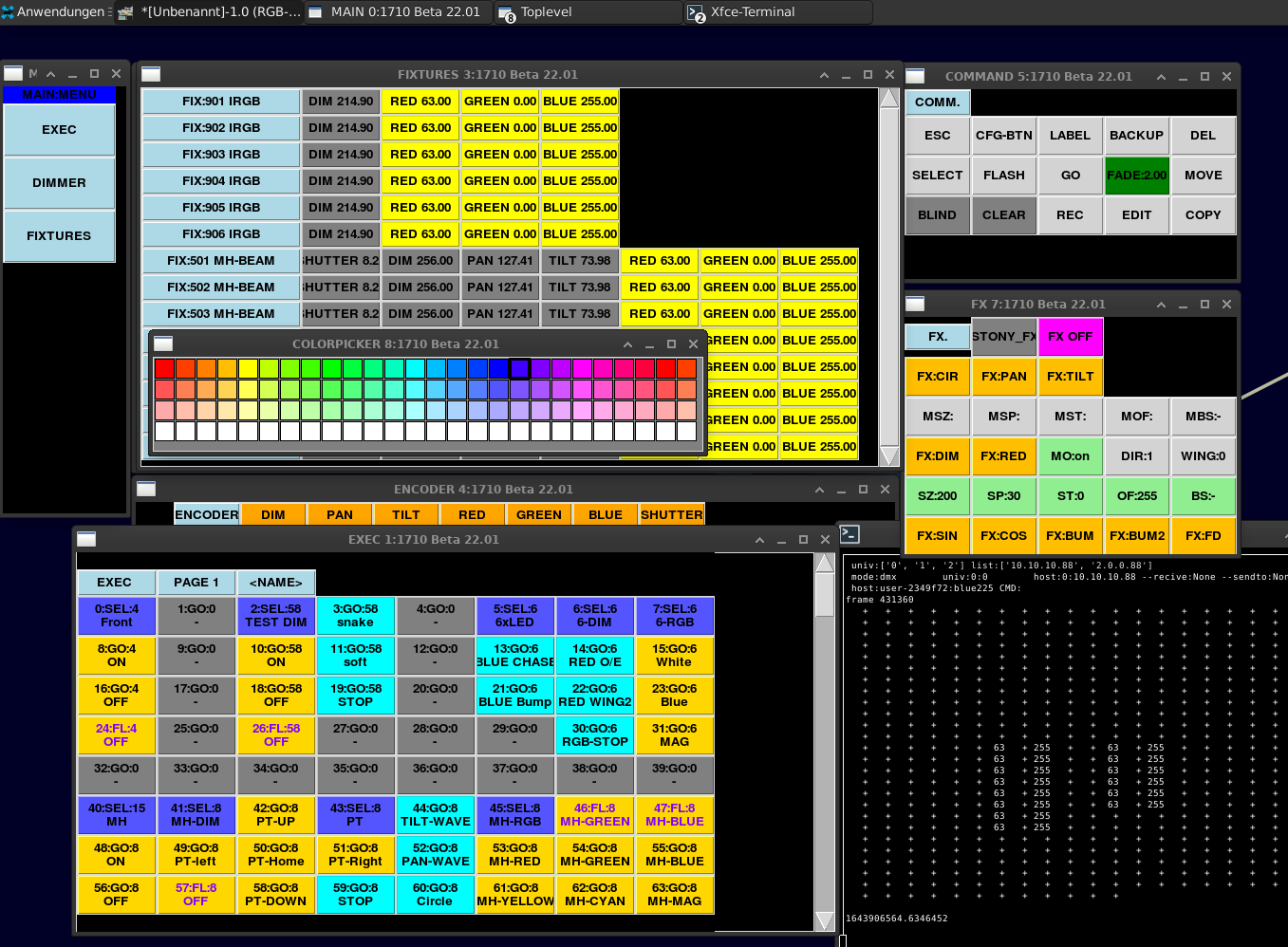
Task: Roll up the COLORPICKER window with arrow
Action: coord(627,344)
